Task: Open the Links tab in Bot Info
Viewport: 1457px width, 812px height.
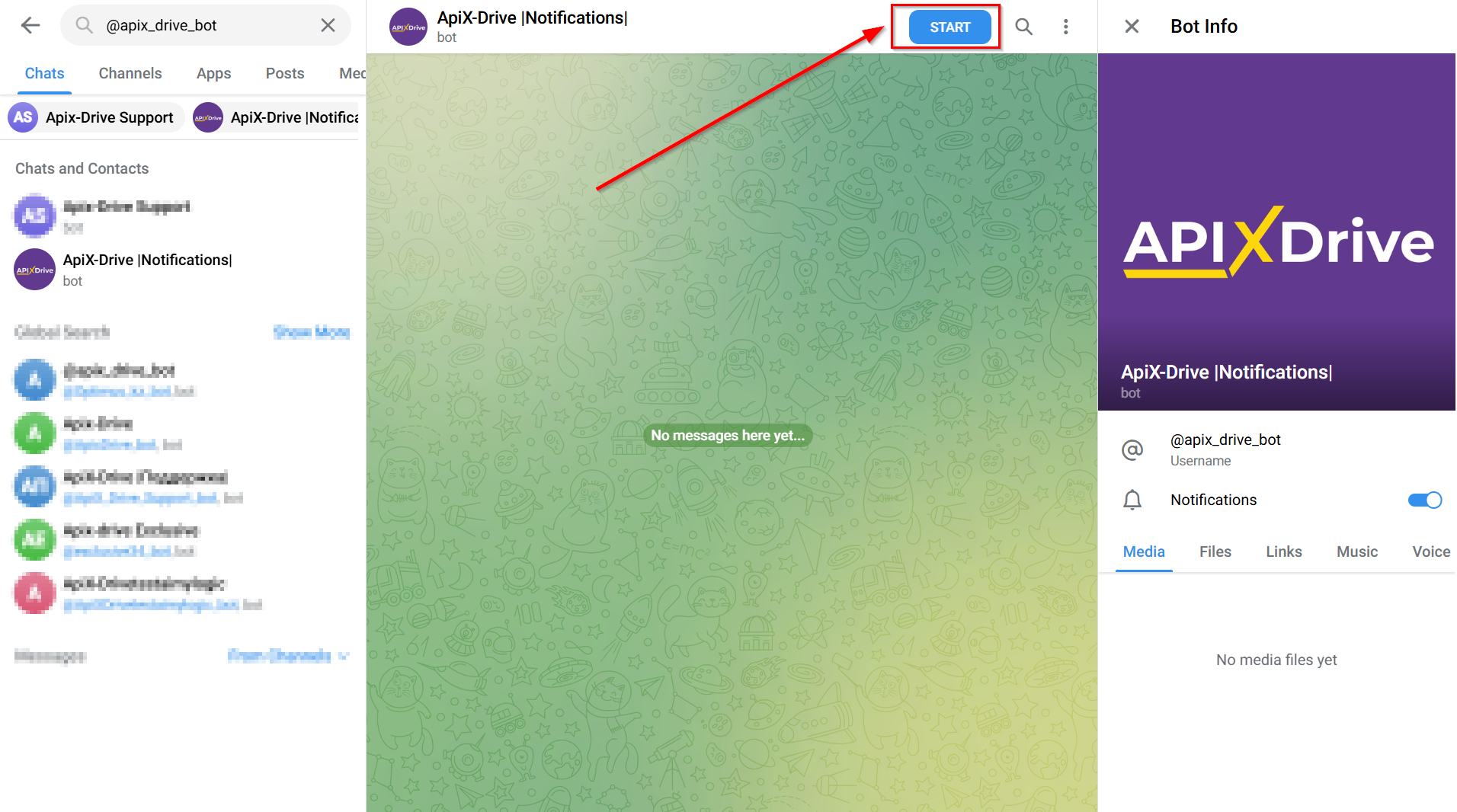Action: [1284, 551]
